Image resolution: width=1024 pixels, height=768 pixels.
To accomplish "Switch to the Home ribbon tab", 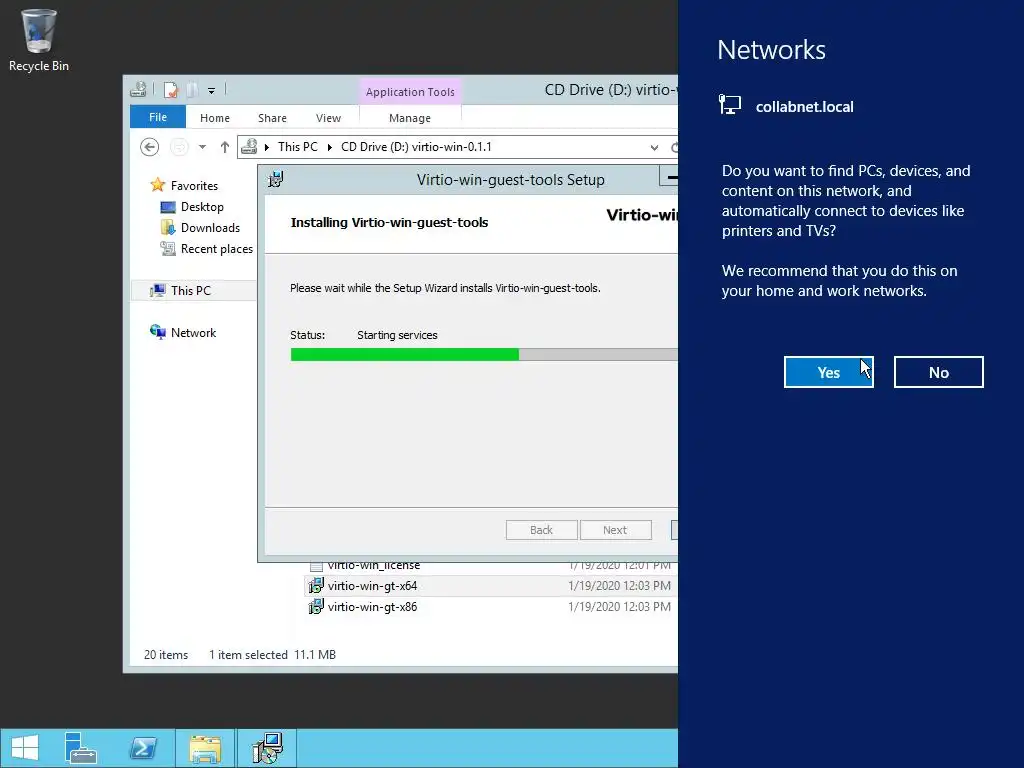I will tap(215, 118).
